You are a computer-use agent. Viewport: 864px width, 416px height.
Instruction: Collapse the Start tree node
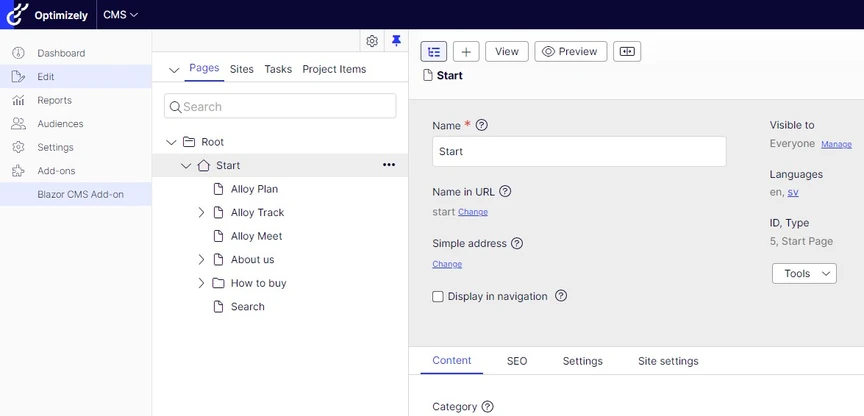[186, 166]
